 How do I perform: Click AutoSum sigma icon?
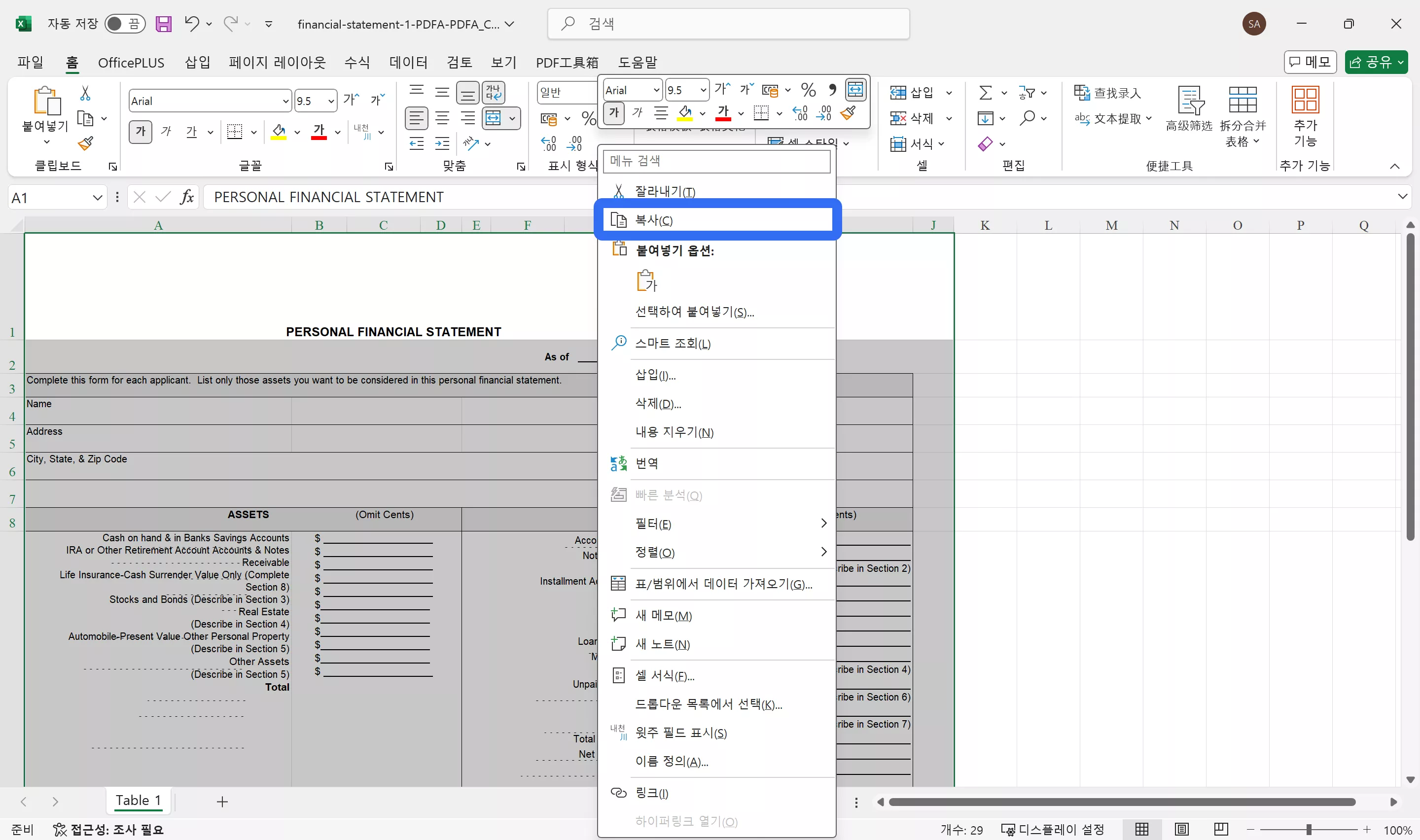pyautogui.click(x=985, y=92)
